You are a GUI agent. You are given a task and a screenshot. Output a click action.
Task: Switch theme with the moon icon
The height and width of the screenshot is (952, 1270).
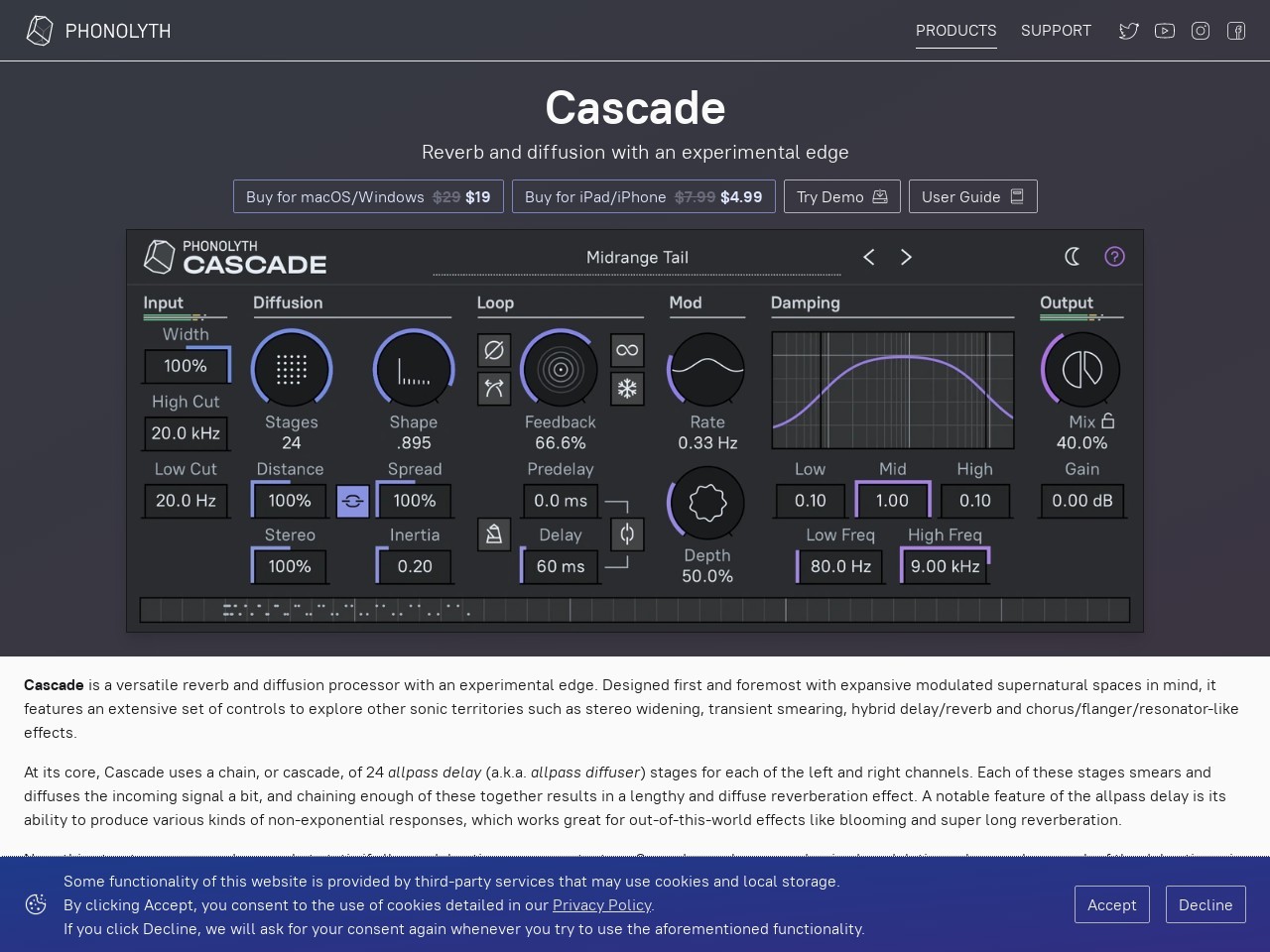(x=1073, y=257)
